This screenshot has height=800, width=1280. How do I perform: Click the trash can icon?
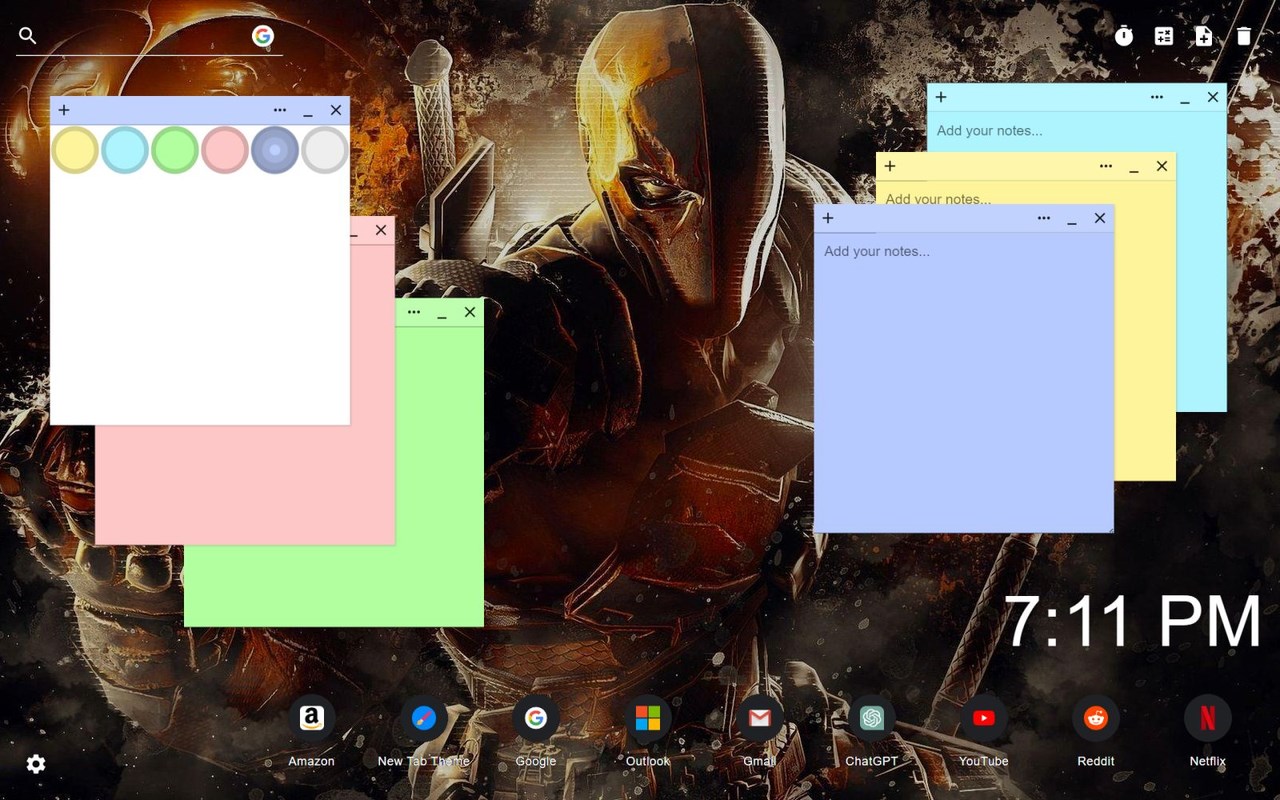point(1244,36)
